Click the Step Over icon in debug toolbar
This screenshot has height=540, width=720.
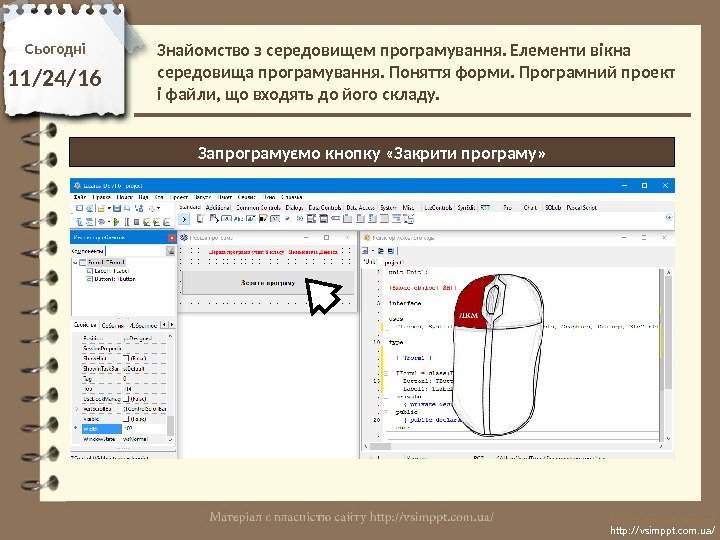157,222
